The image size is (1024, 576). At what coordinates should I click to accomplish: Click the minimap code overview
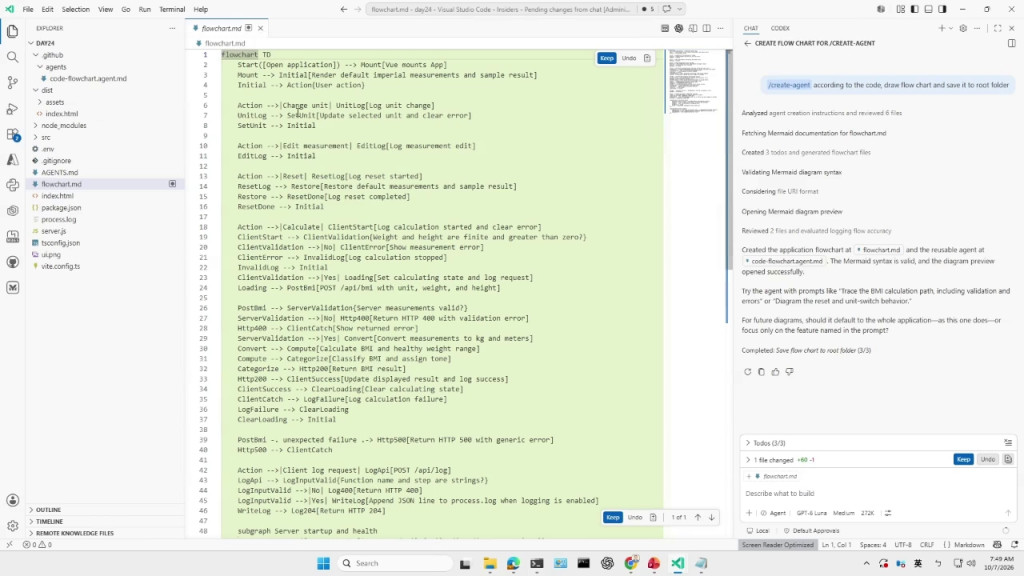pyautogui.click(x=692, y=81)
